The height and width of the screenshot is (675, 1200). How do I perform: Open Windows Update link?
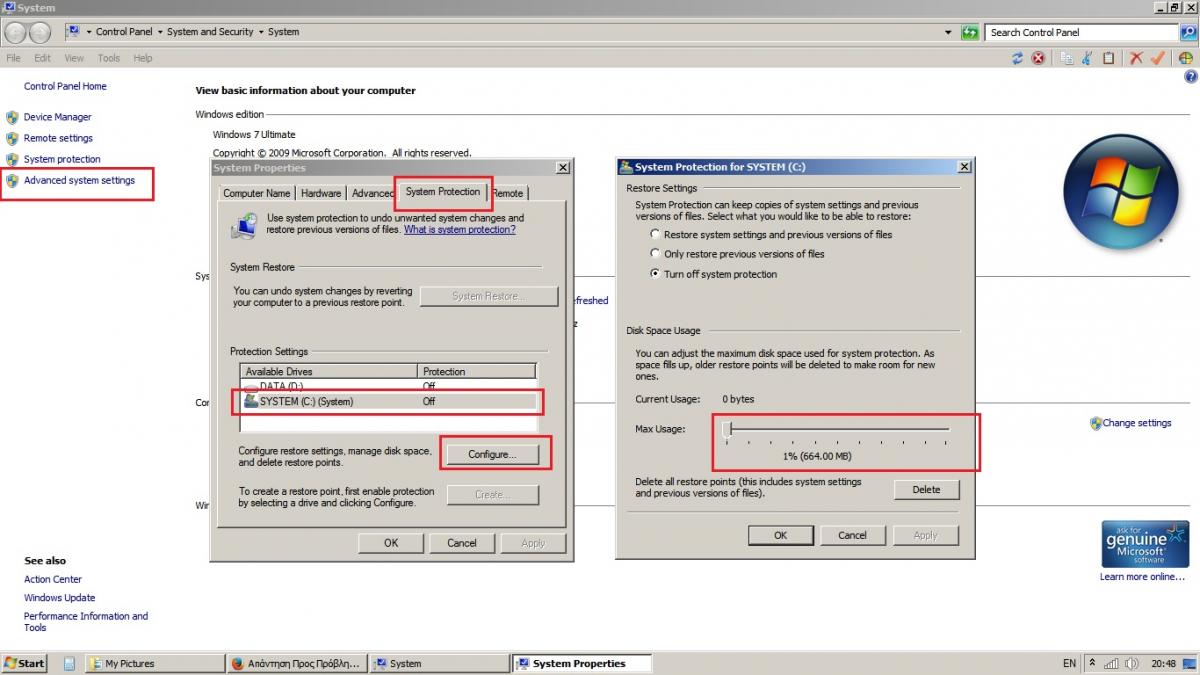[60, 598]
